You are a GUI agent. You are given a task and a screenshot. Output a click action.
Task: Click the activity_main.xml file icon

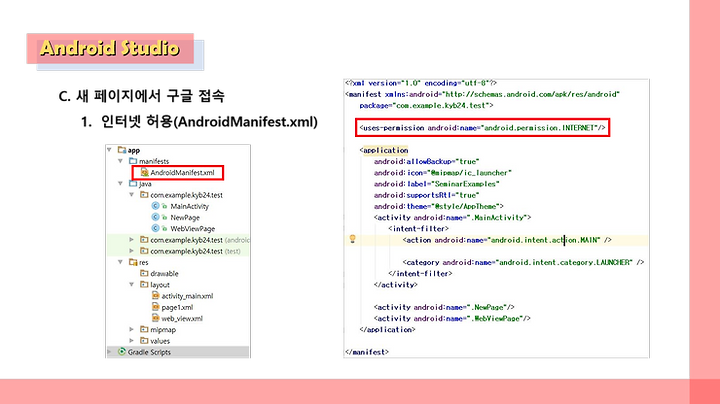tap(156, 296)
